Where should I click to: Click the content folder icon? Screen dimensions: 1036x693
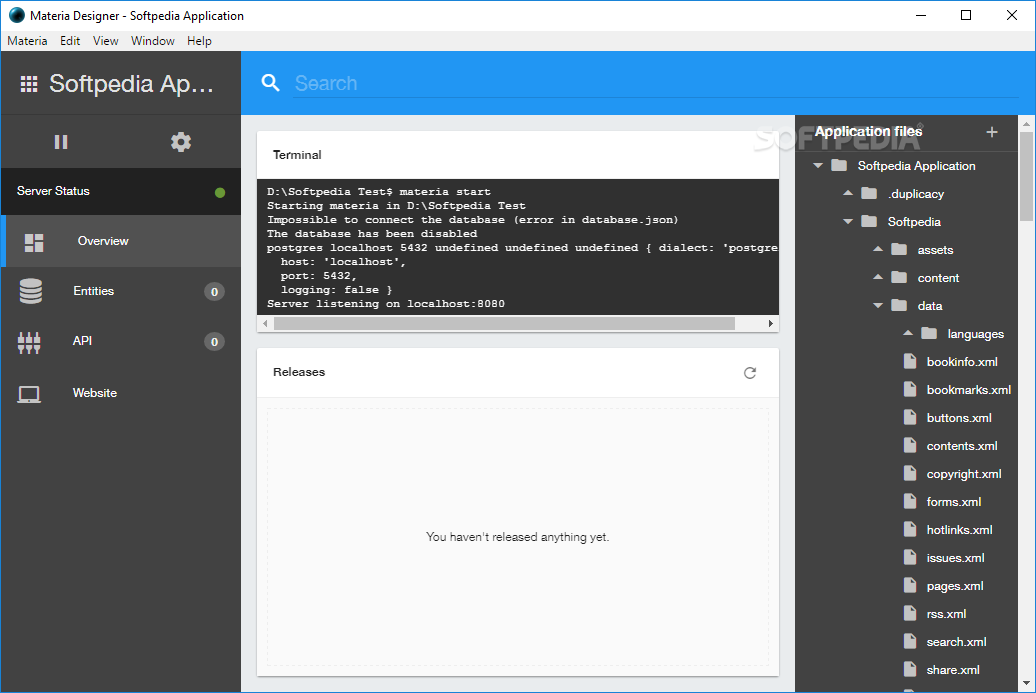[899, 277]
